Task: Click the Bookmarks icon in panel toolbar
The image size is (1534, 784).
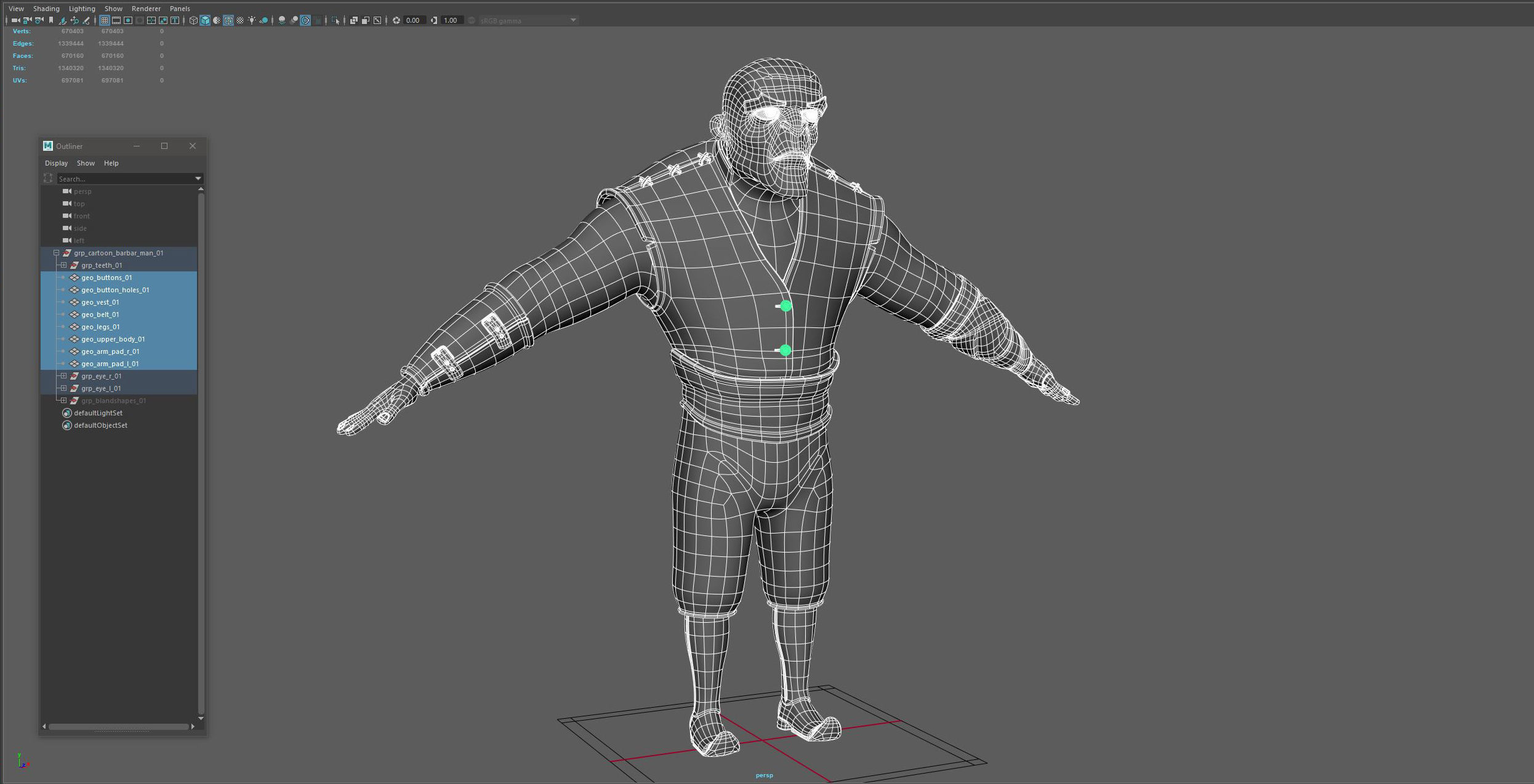Action: pyautogui.click(x=51, y=20)
